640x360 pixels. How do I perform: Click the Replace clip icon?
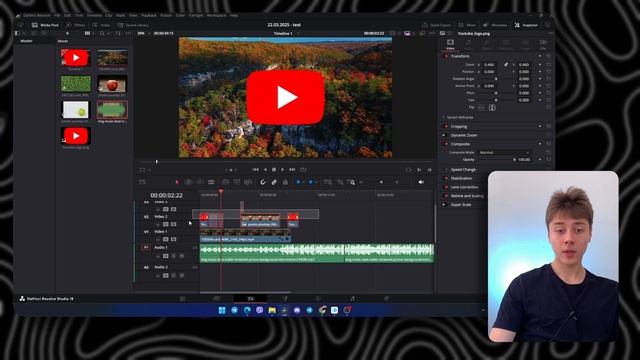[x=248, y=182]
